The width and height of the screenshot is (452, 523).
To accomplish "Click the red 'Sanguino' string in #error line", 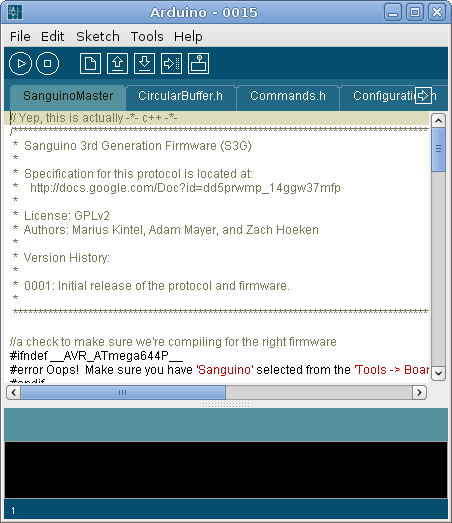I will (x=225, y=370).
